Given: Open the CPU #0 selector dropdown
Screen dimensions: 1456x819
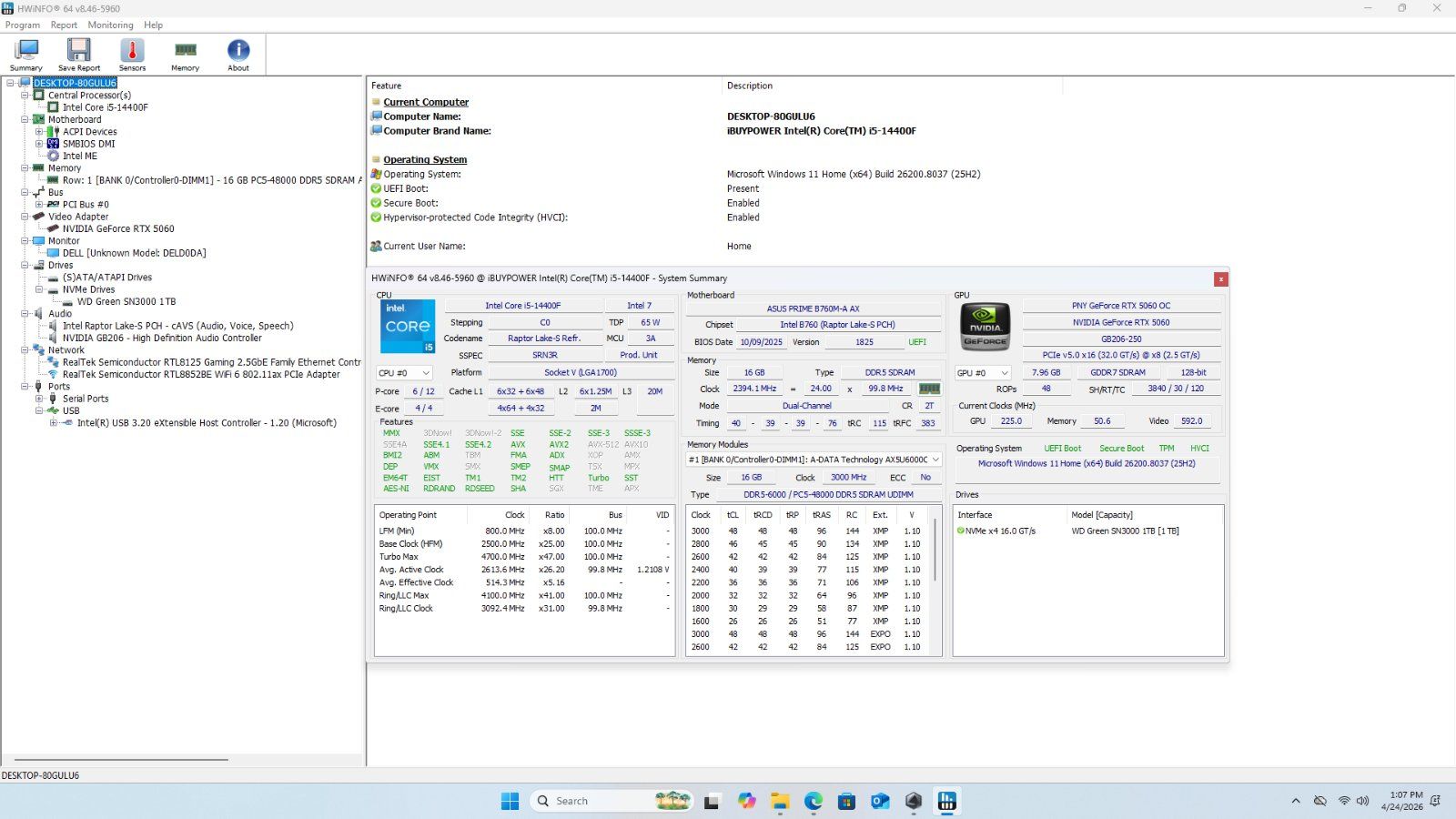Looking at the screenshot, I should click(x=404, y=373).
